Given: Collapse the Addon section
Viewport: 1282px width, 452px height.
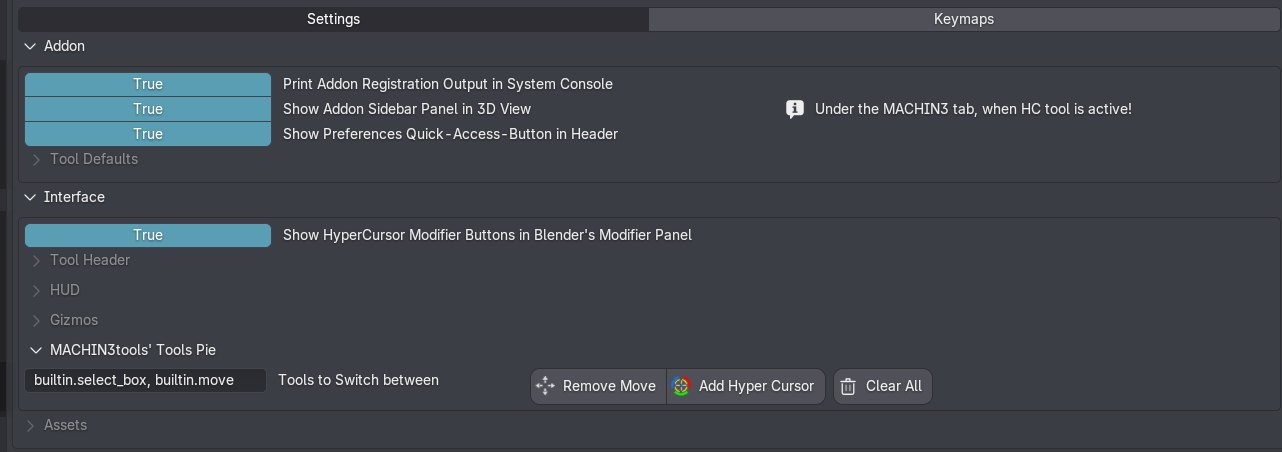Looking at the screenshot, I should tap(30, 46).
